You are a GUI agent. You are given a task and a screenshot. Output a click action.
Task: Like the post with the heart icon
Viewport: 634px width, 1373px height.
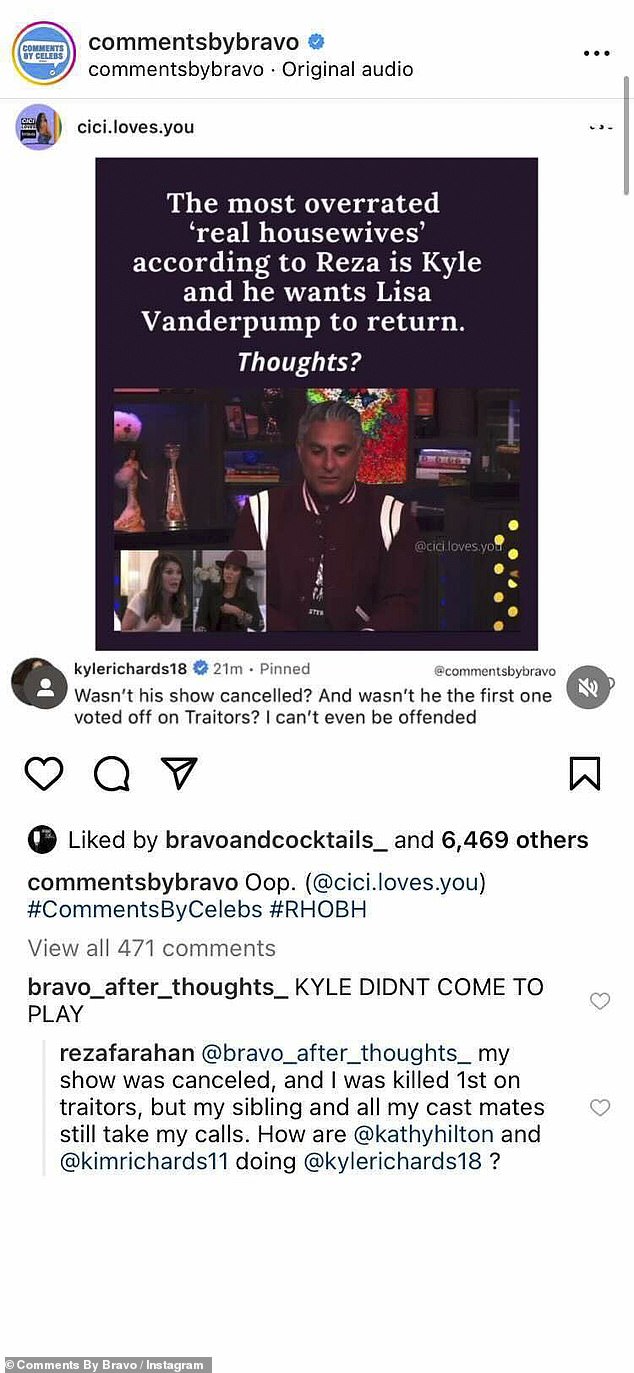pos(44,774)
